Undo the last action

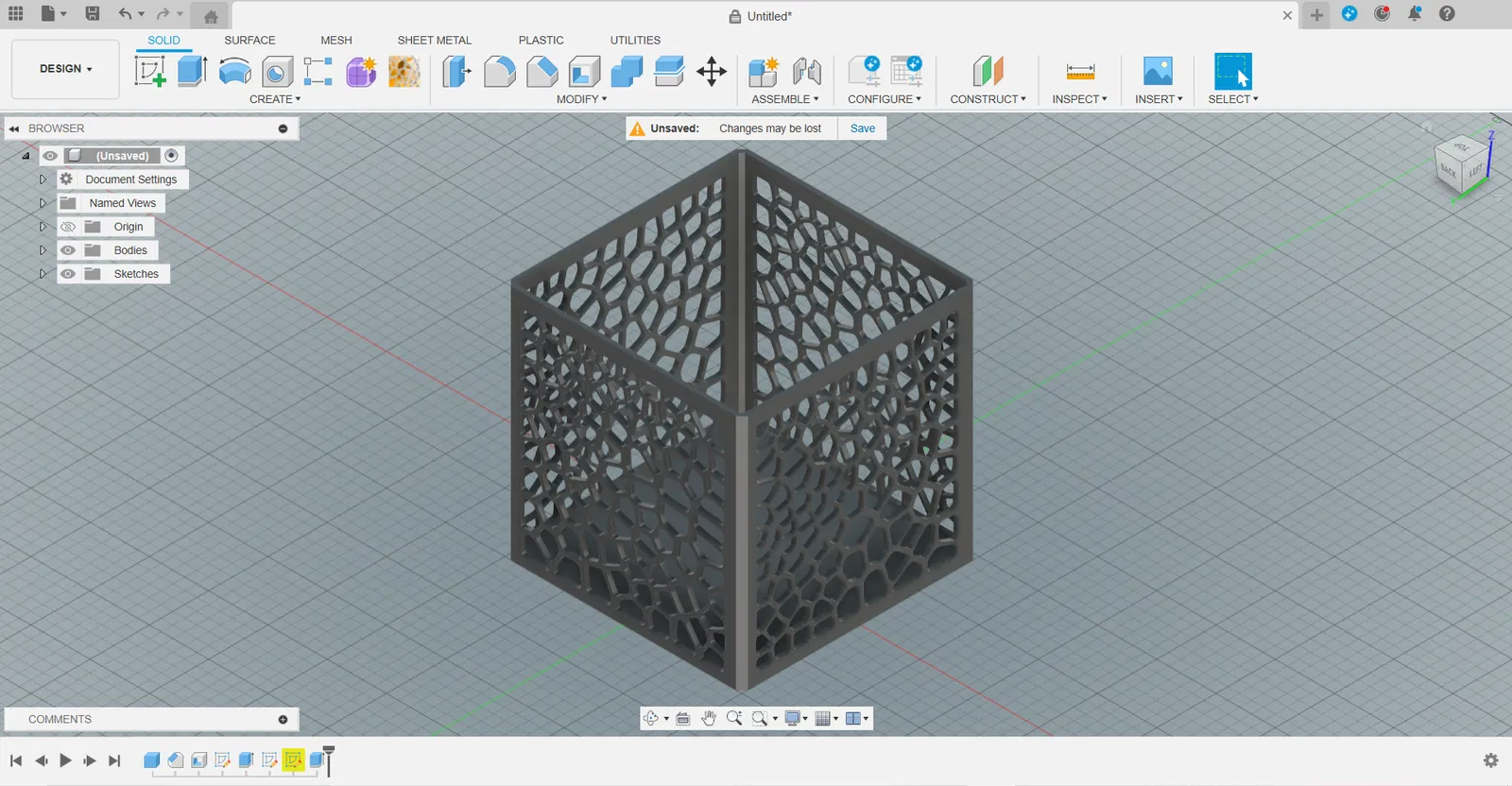[125, 14]
